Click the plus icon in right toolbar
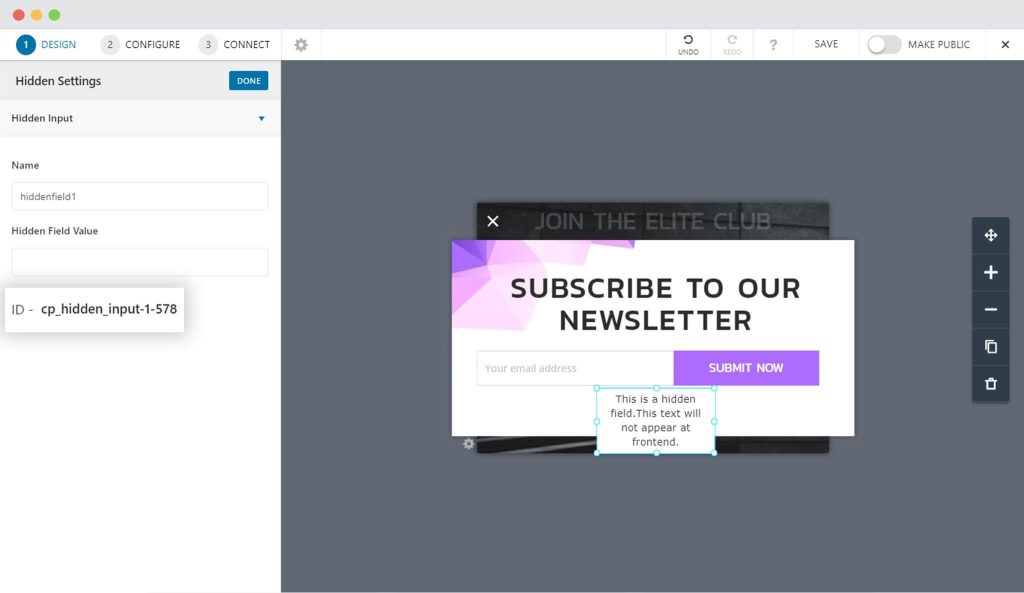This screenshot has width=1024, height=593. (x=991, y=272)
